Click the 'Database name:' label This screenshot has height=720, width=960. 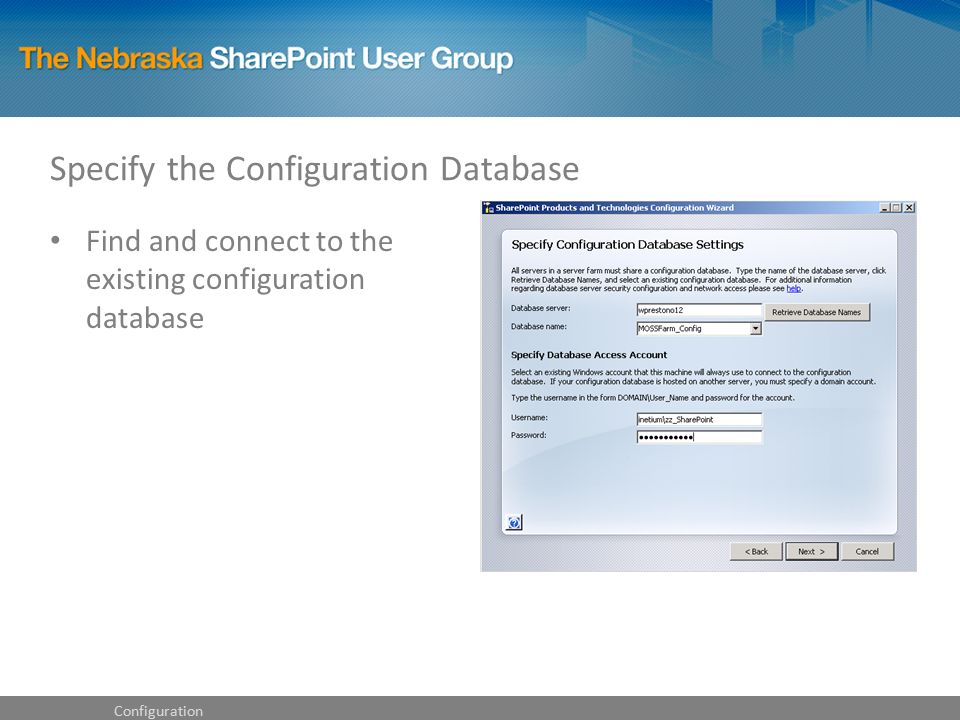539,327
